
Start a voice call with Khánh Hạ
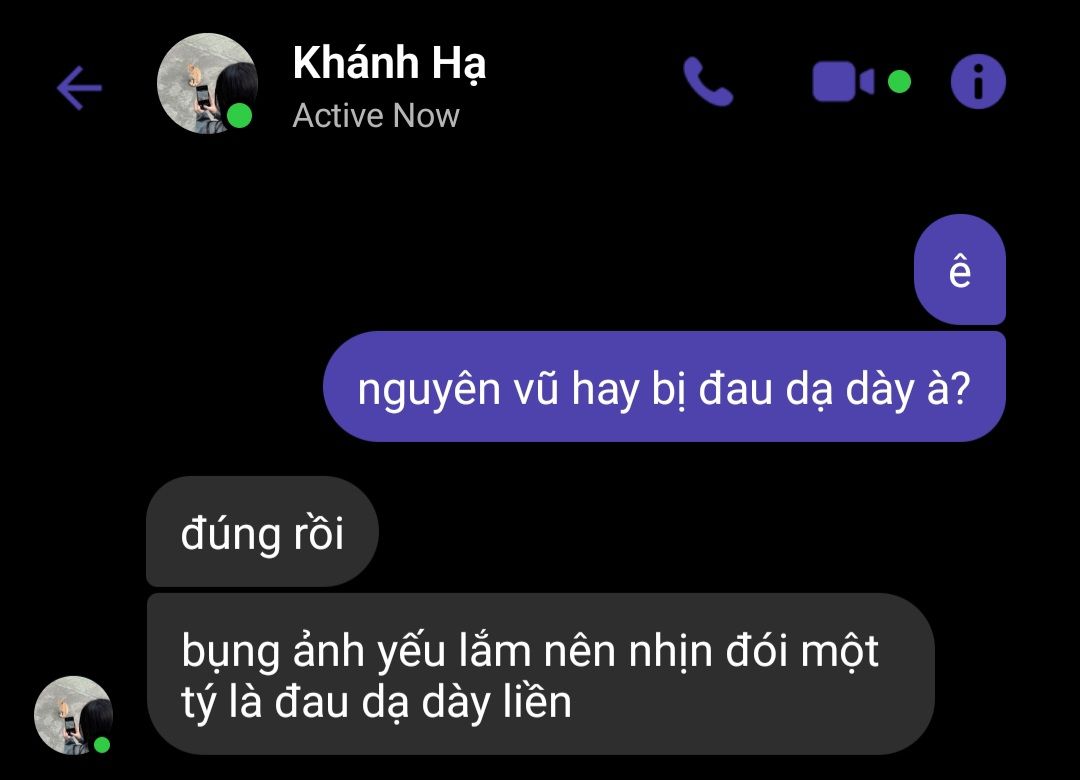(708, 81)
